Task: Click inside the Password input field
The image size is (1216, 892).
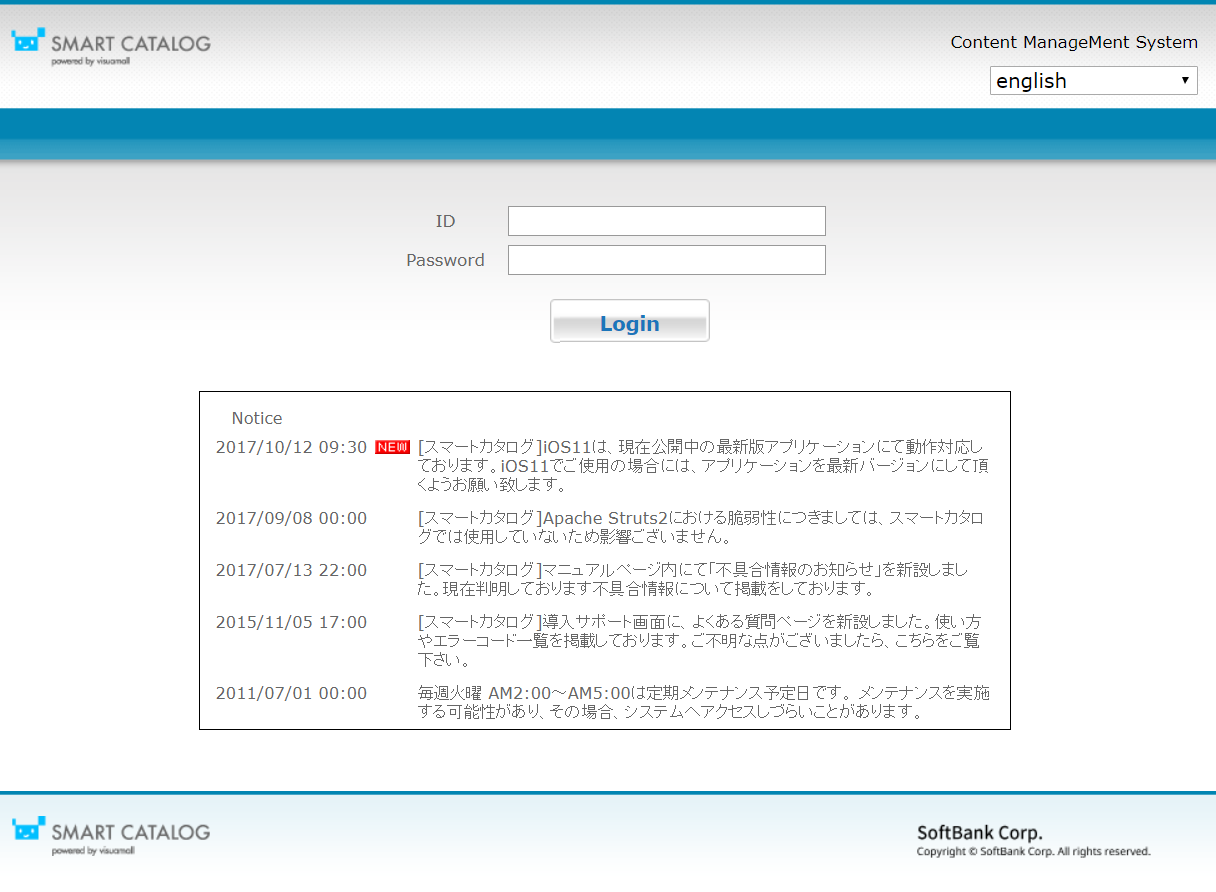Action: (666, 260)
